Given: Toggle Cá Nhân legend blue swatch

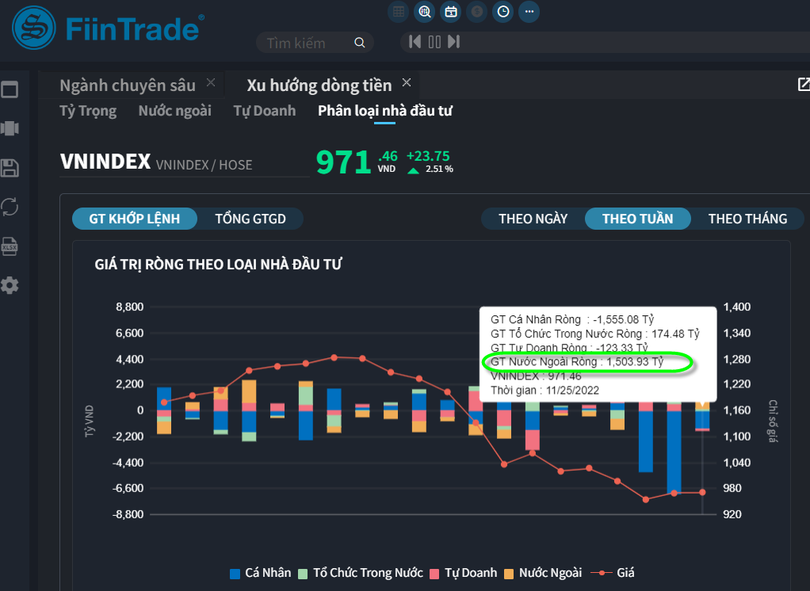Looking at the screenshot, I should (235, 573).
